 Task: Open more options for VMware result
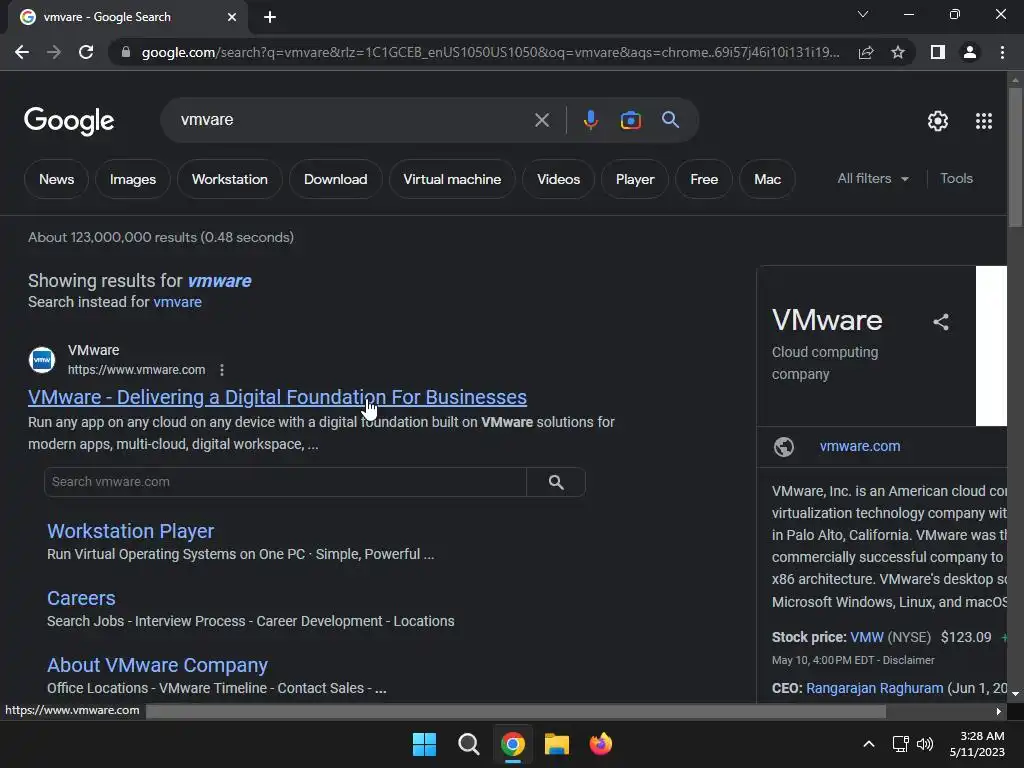222,370
